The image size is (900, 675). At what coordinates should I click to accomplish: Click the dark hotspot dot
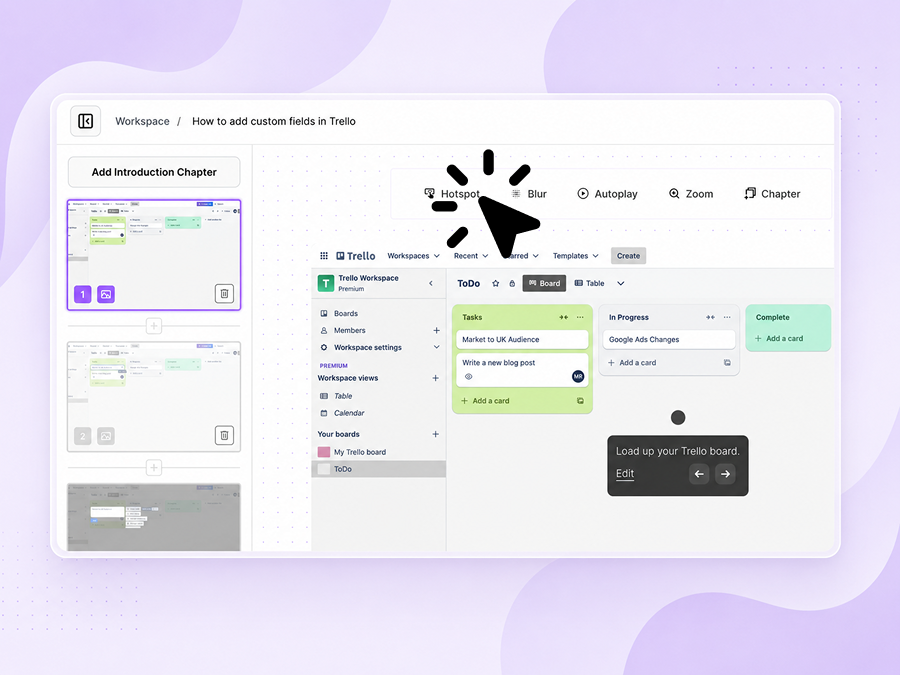pos(678,417)
